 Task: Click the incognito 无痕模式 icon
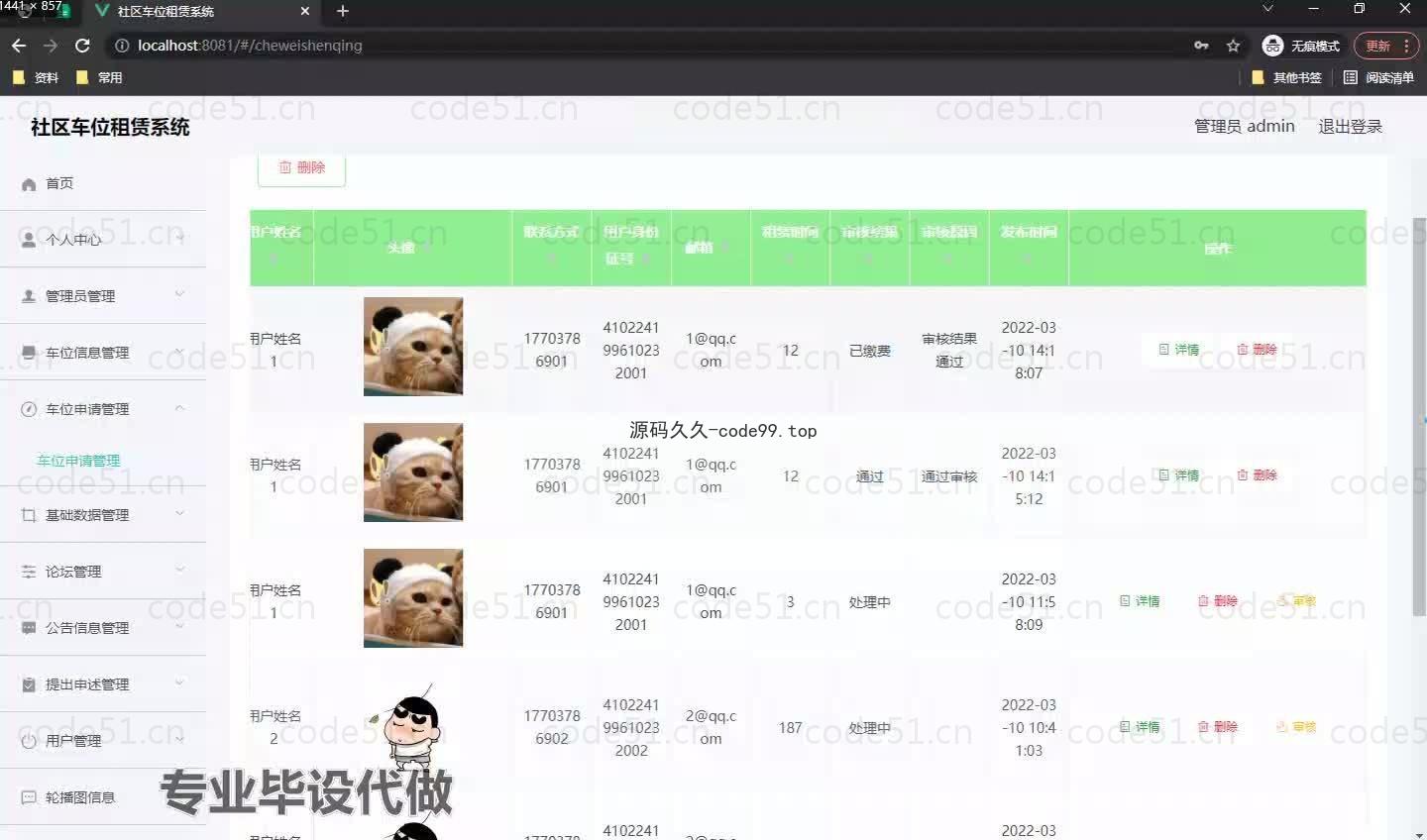[1272, 46]
